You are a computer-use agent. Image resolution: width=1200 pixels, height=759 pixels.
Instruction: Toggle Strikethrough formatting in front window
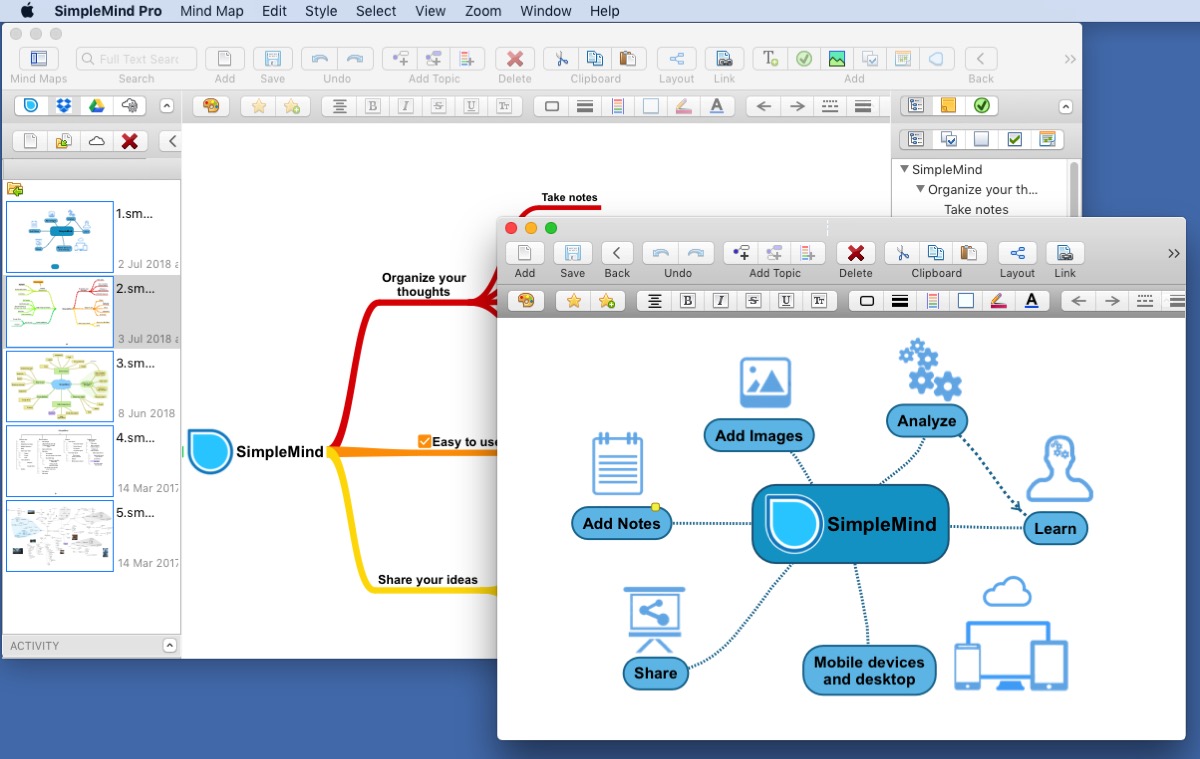(x=753, y=300)
